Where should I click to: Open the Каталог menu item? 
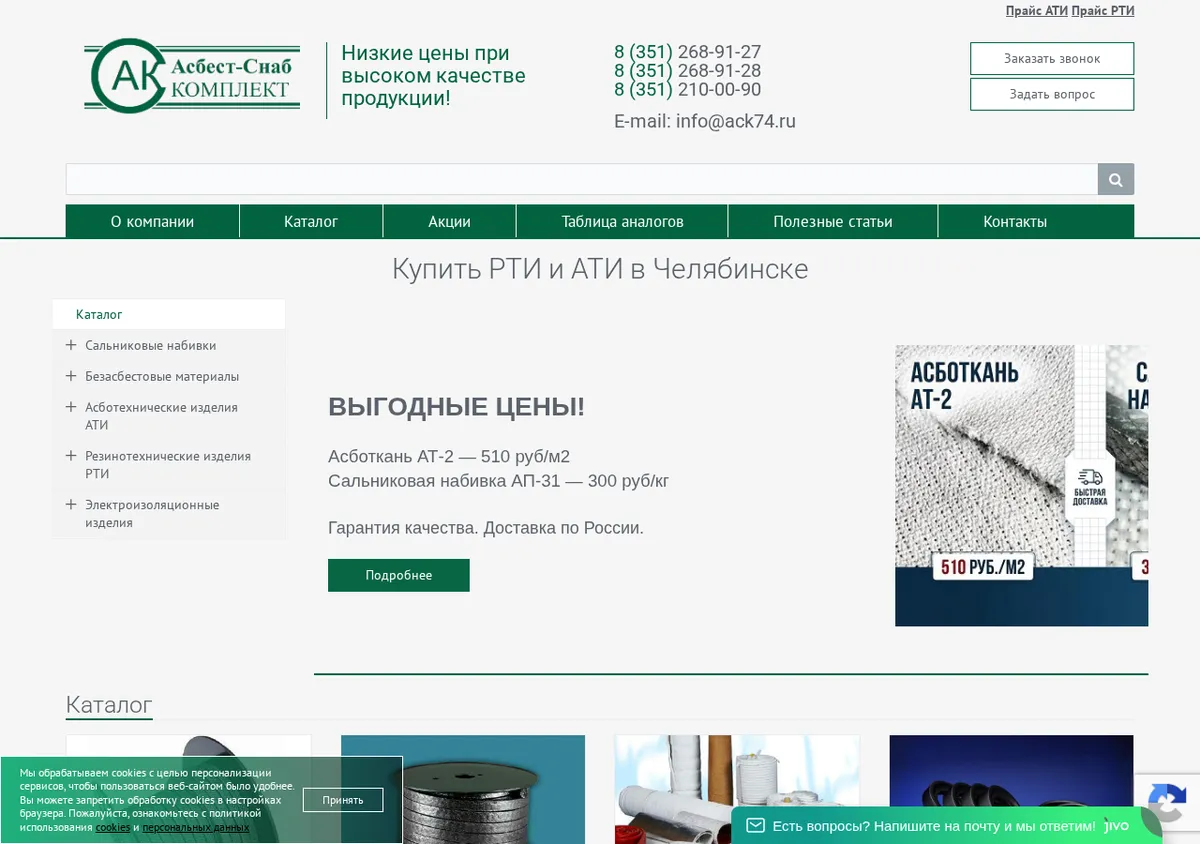coord(311,222)
